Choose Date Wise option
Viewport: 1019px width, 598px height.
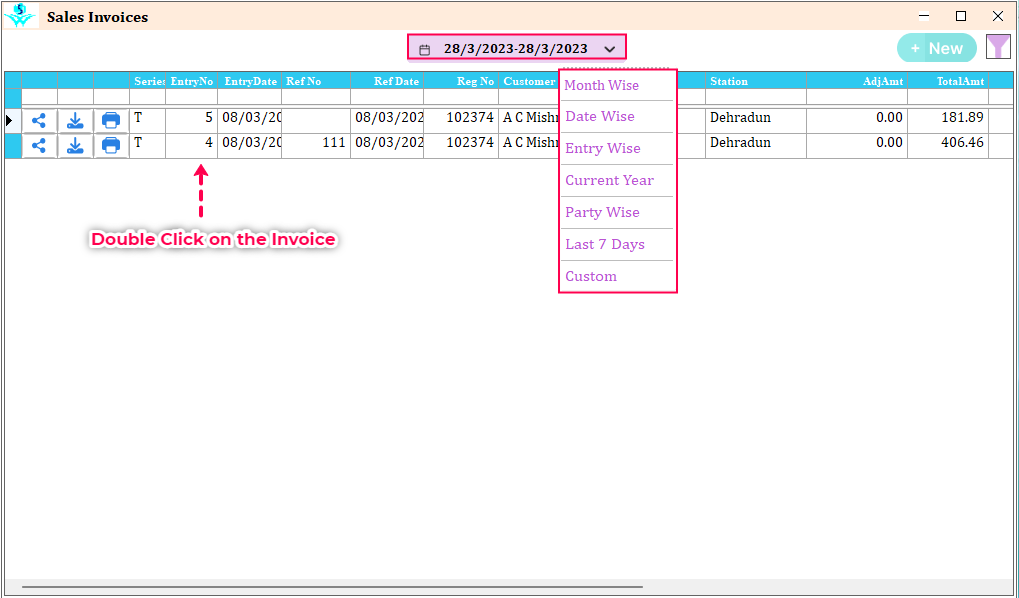pyautogui.click(x=600, y=116)
